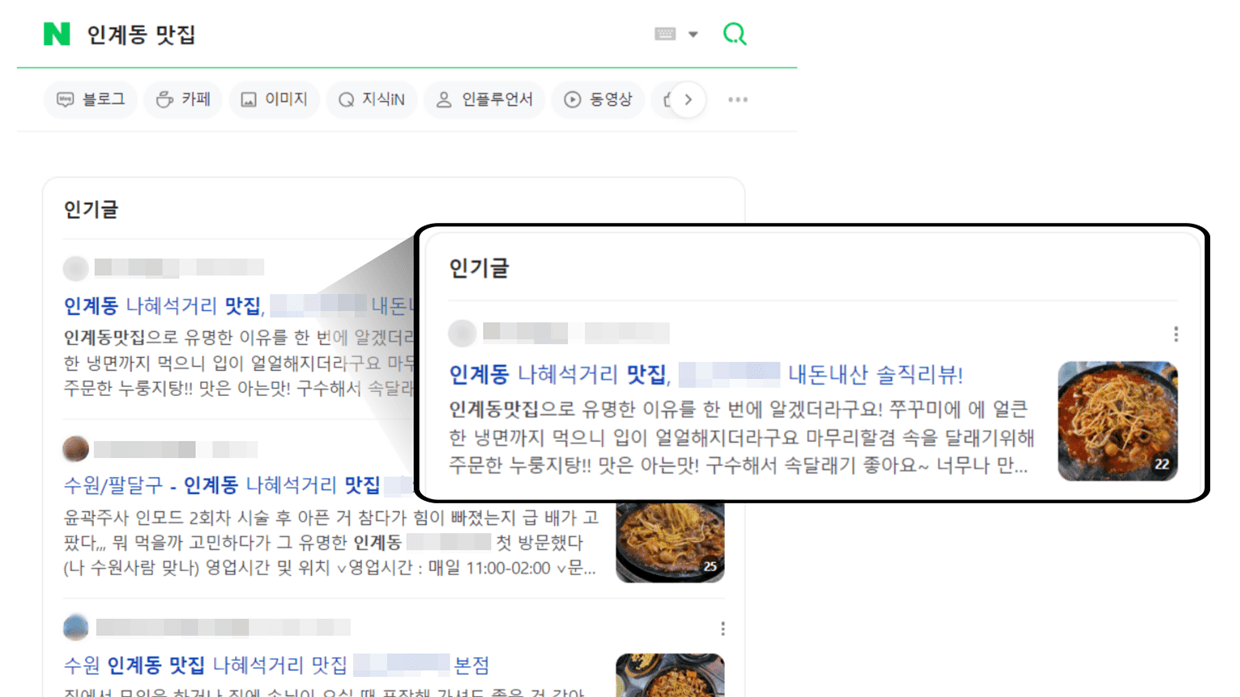
Task: Show more tabs with the right chevron
Action: pyautogui.click(x=688, y=100)
